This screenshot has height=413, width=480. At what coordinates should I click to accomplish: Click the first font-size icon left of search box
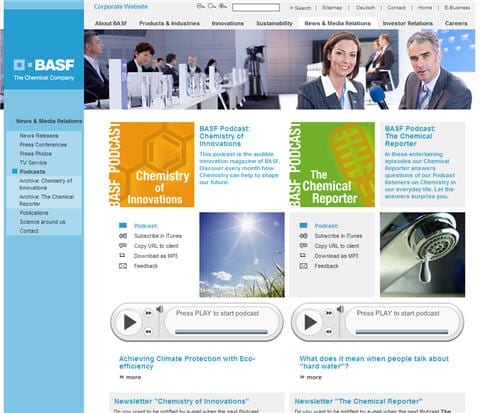coord(200,6)
